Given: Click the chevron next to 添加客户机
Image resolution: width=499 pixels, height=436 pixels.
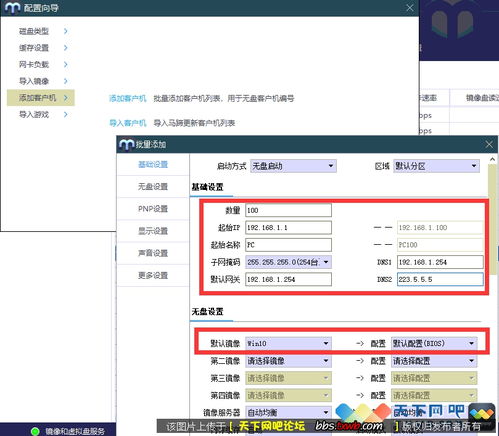Looking at the screenshot, I should click(x=66, y=98).
